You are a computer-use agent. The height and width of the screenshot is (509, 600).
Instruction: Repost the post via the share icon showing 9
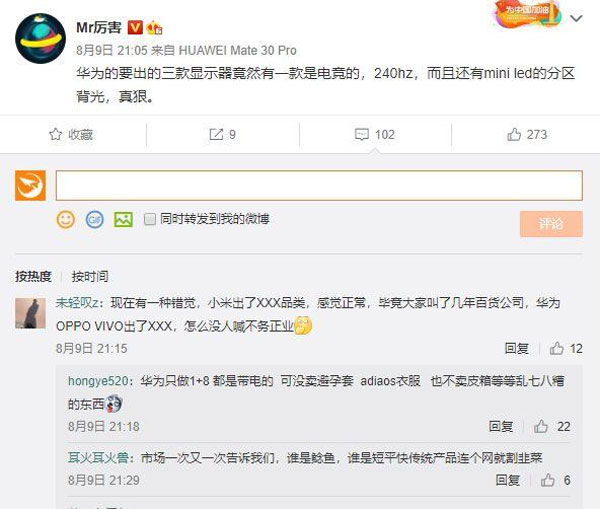222,135
